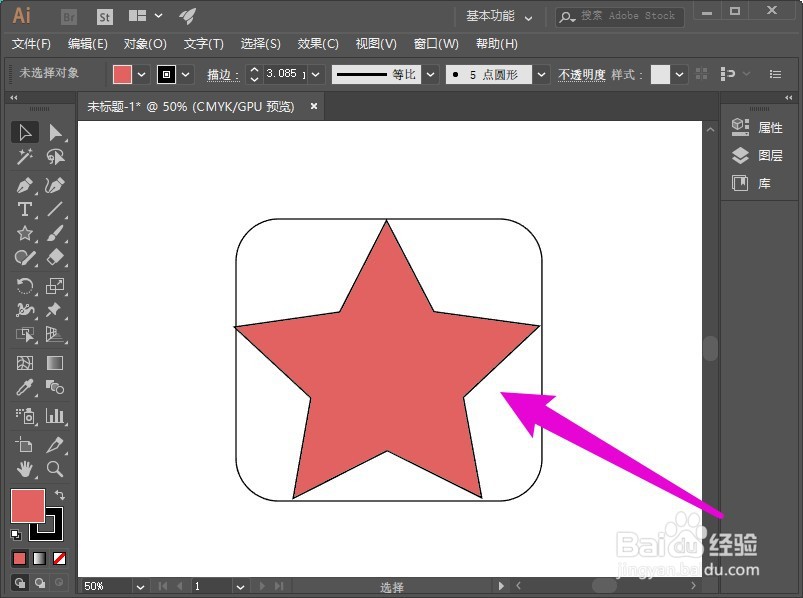
Task: Enable Draw Behind mode
Action: (x=40, y=583)
